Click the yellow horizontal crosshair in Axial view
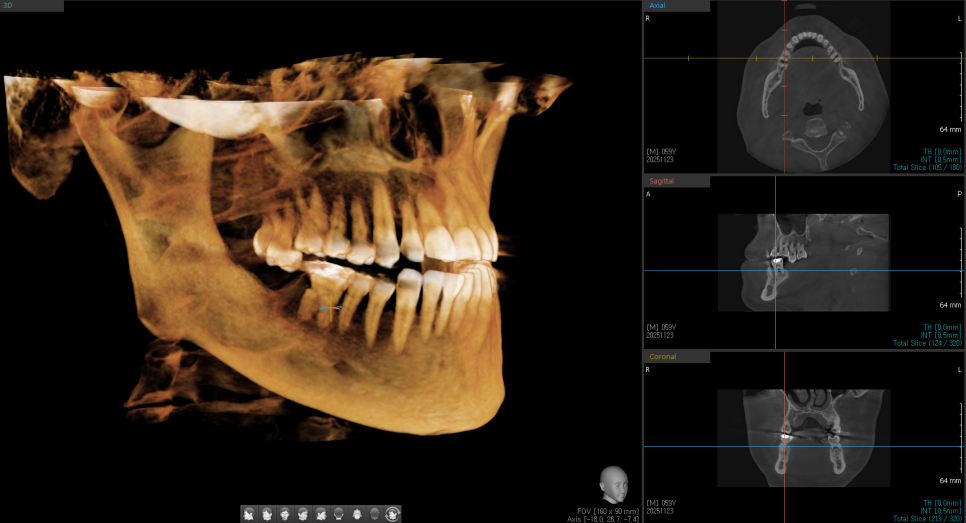 point(700,58)
